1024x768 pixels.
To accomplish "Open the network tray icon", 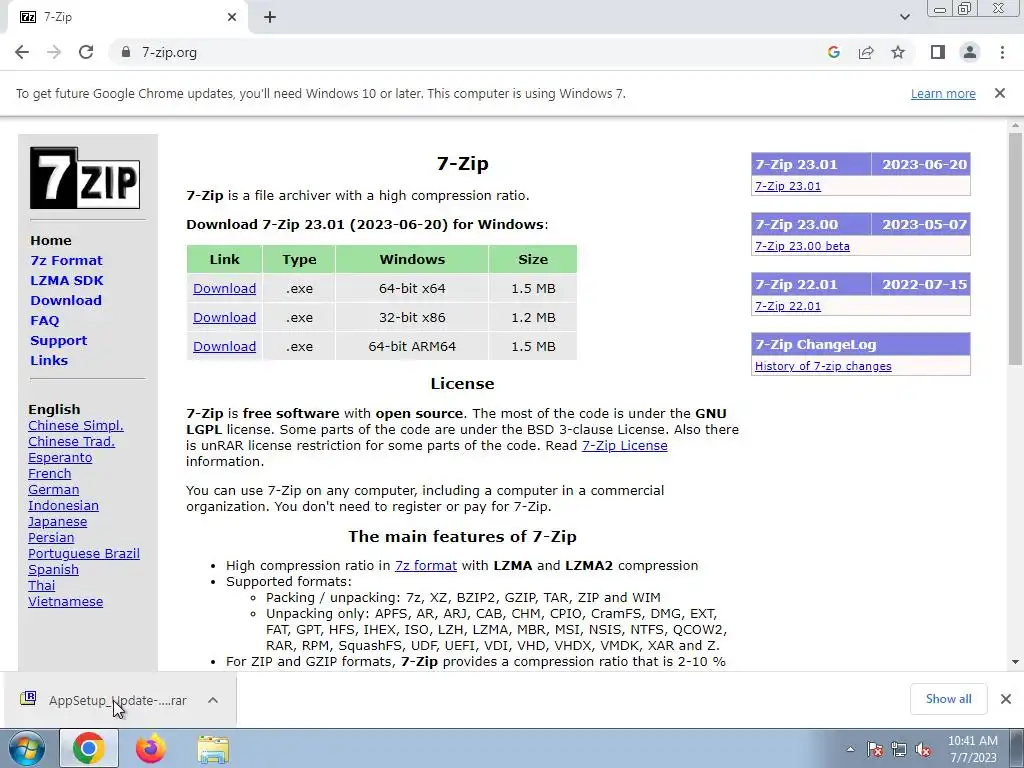I will [x=899, y=749].
